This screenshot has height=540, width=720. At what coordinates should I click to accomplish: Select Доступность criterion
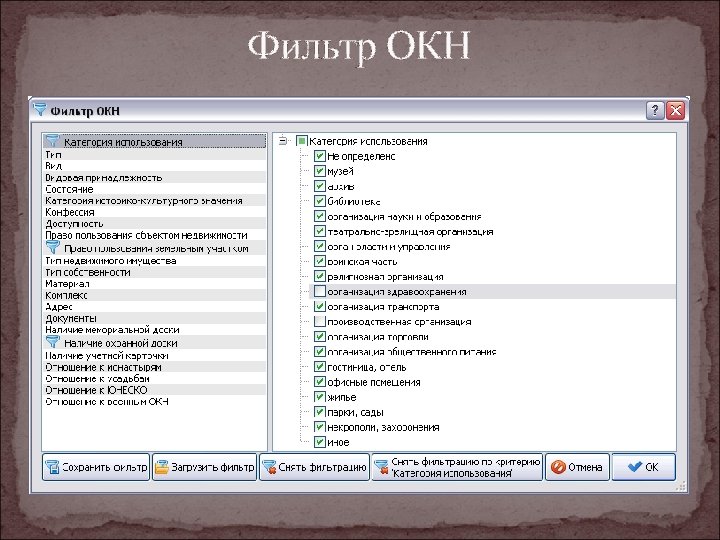click(x=154, y=224)
